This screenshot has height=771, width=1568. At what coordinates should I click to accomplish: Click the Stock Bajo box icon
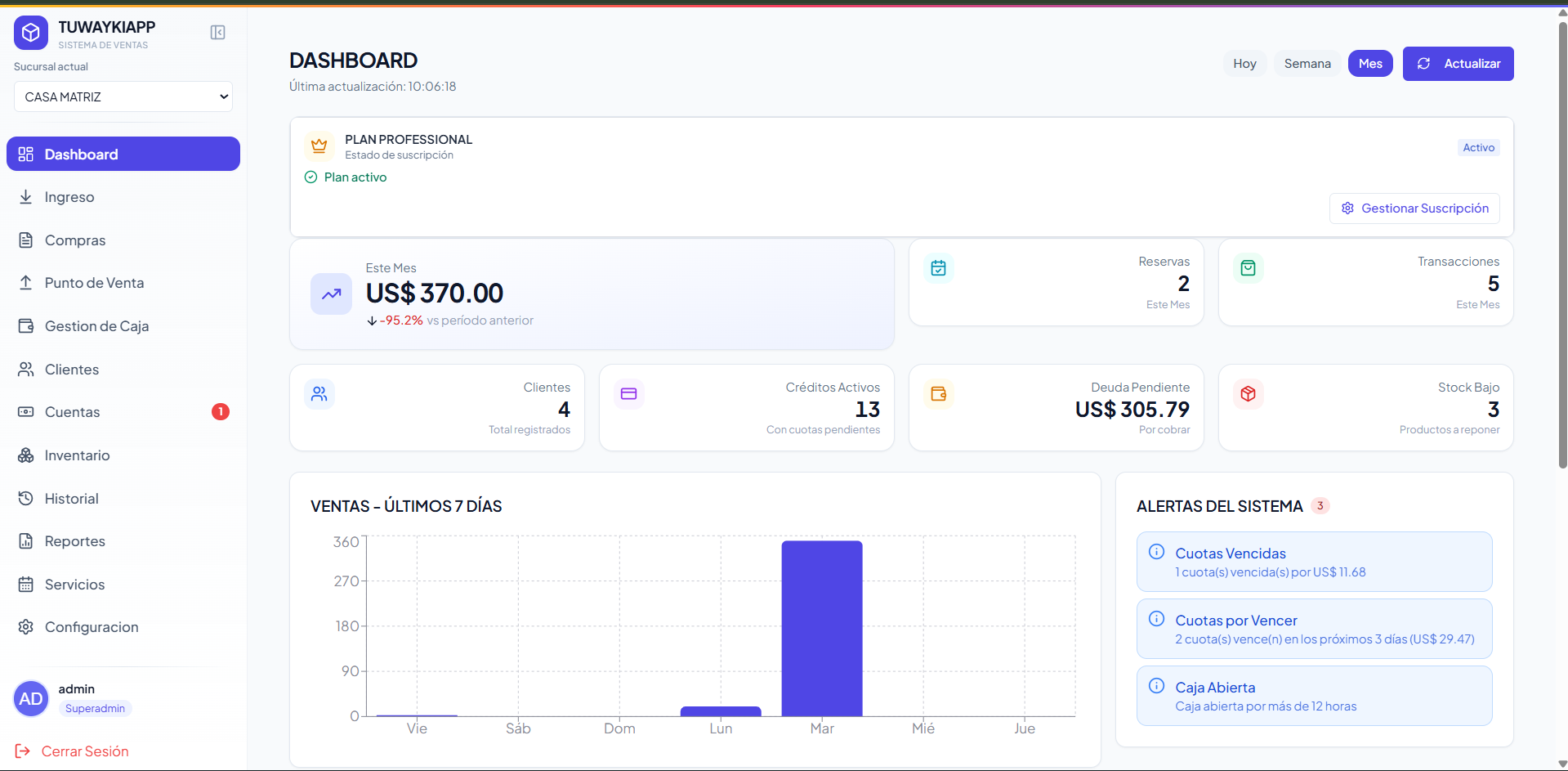[x=1248, y=394]
